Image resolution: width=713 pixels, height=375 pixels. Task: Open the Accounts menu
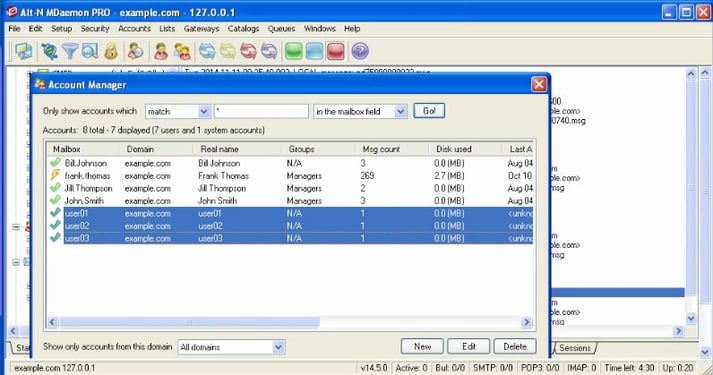tap(134, 29)
